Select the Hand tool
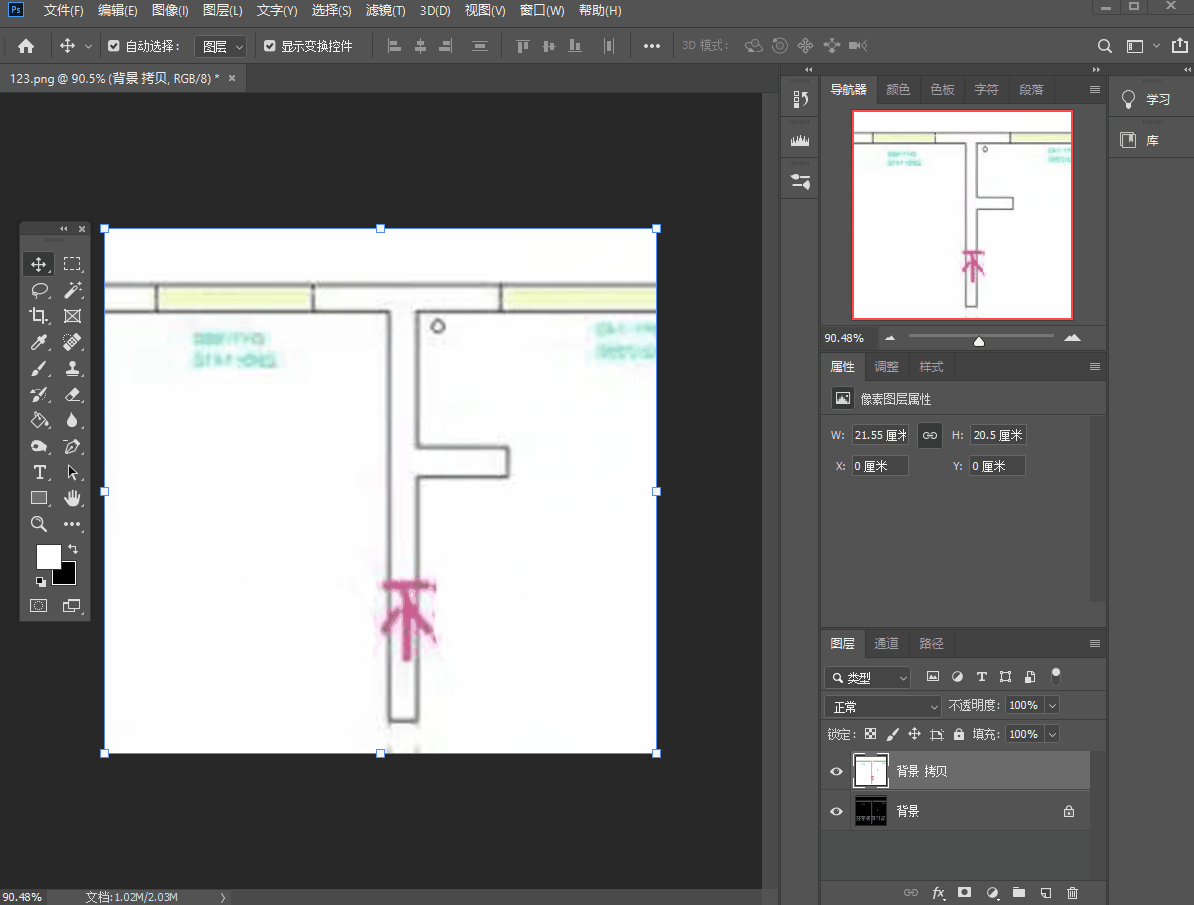This screenshot has width=1194, height=905. (72, 498)
